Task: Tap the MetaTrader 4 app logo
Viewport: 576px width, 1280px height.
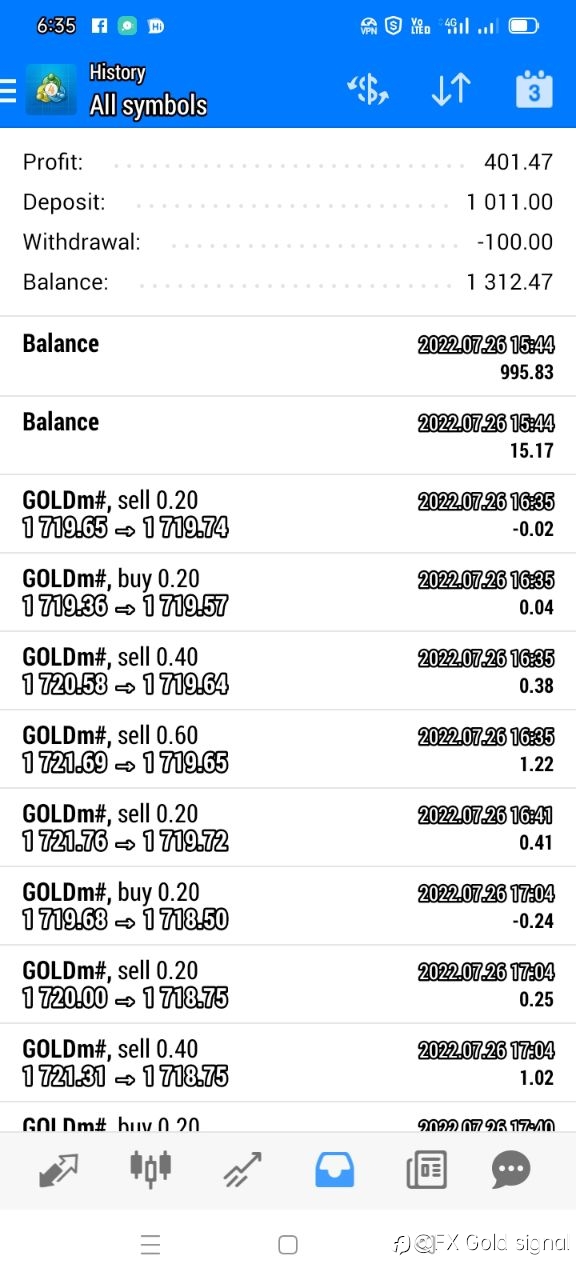Action: tap(51, 90)
